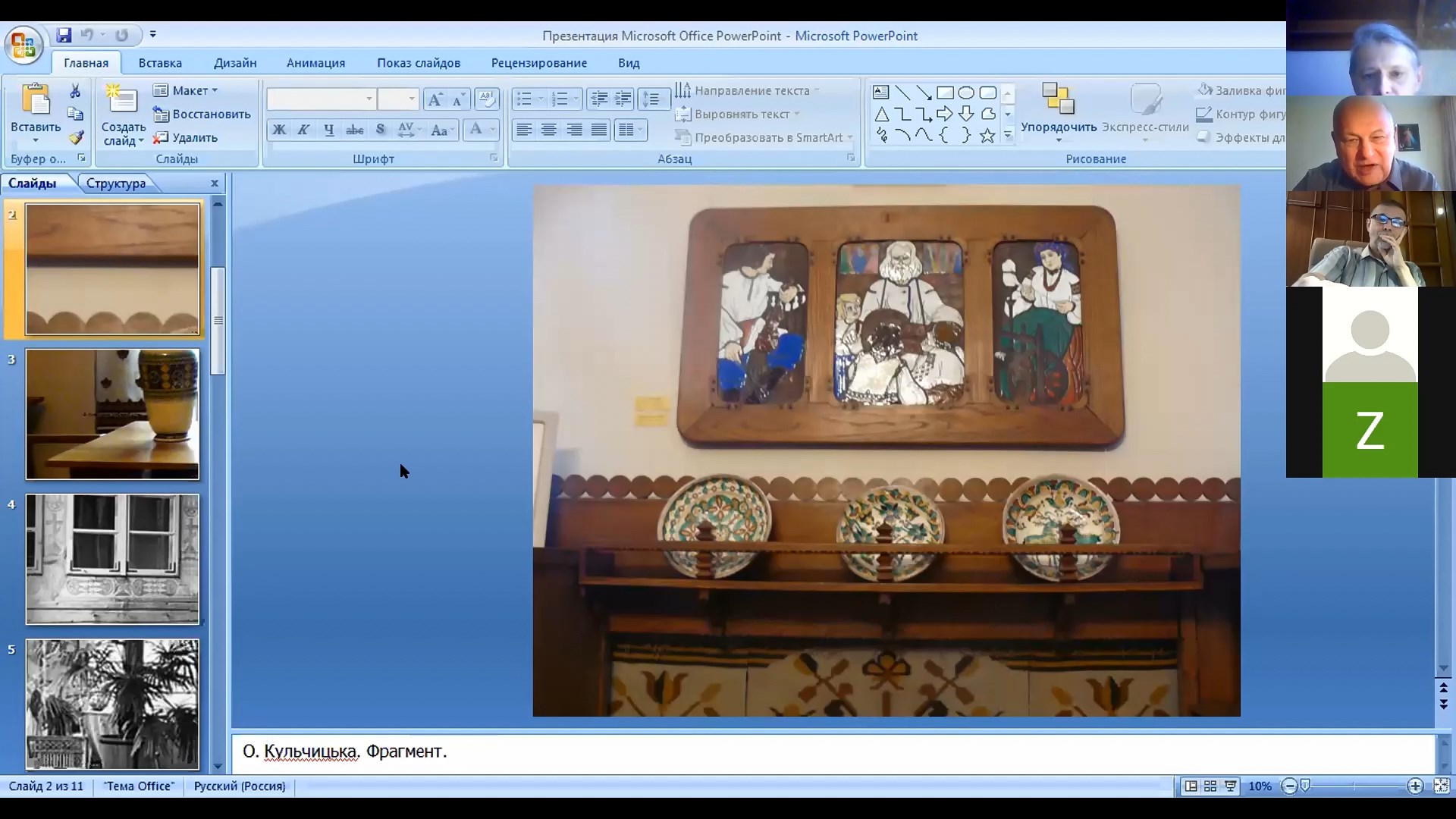Center the text alignment
Image resolution: width=1456 pixels, height=819 pixels.
[549, 130]
